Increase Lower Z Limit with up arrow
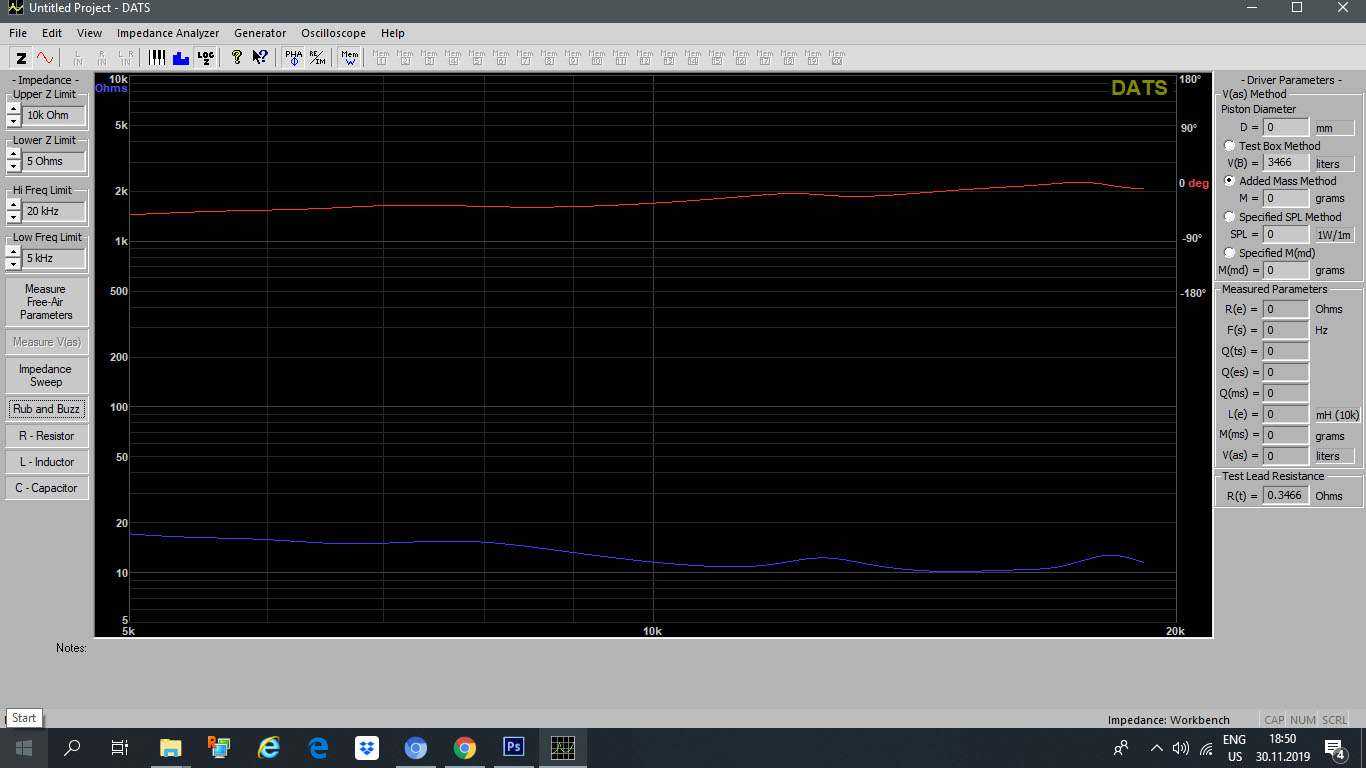1366x768 pixels. tap(13, 155)
